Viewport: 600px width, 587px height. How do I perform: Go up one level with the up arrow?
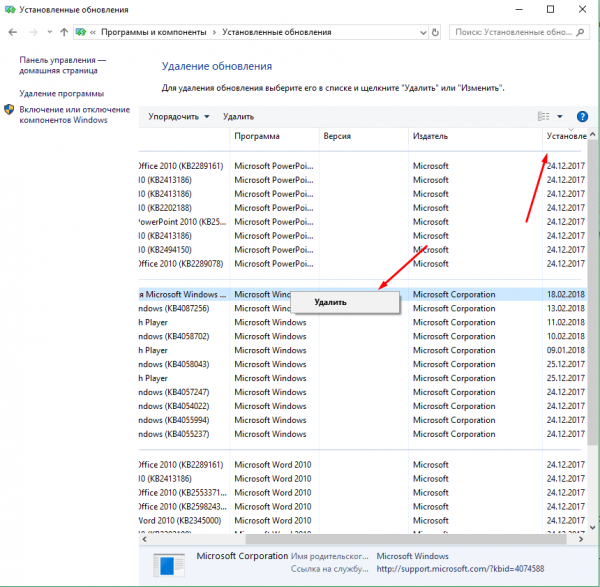click(x=64, y=32)
